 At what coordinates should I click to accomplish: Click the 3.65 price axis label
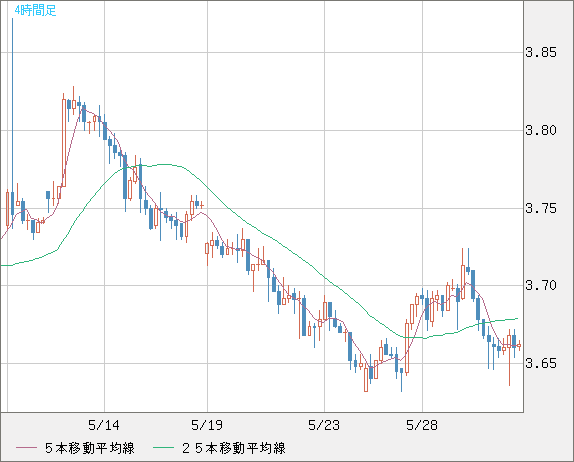[541, 364]
